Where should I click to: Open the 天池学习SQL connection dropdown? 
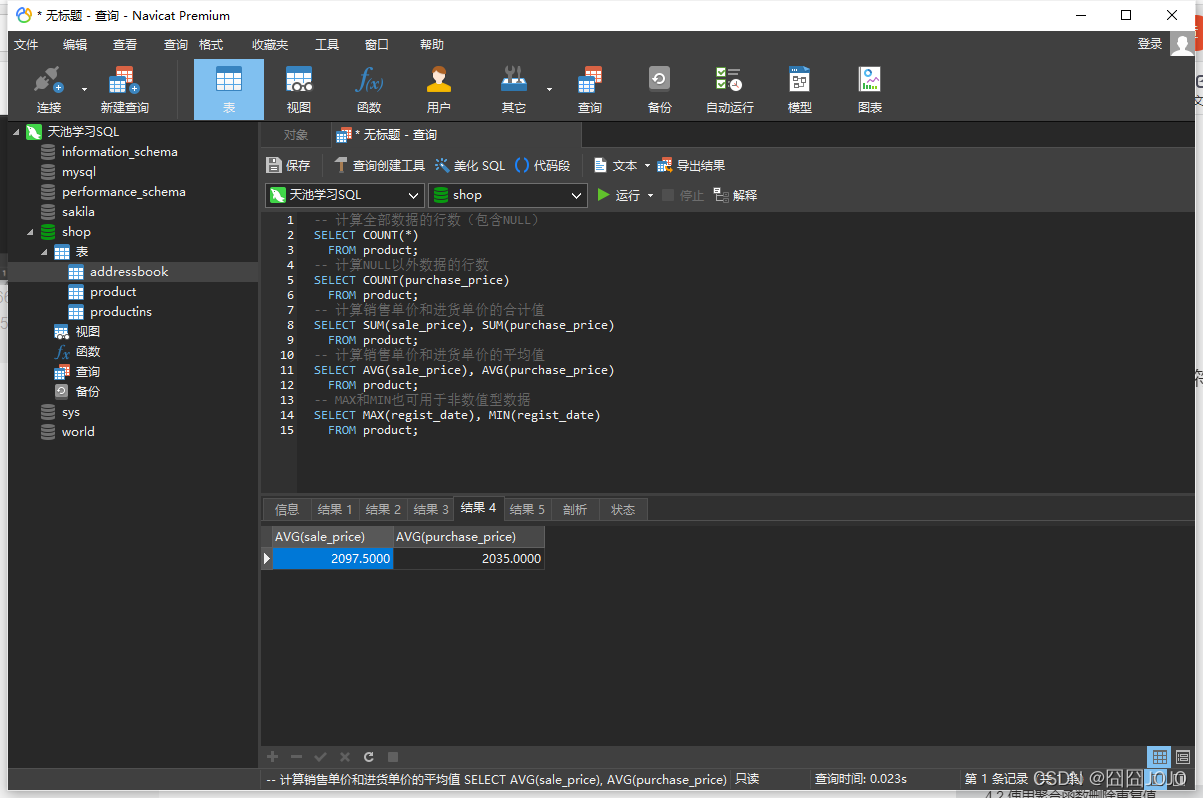[x=344, y=195]
